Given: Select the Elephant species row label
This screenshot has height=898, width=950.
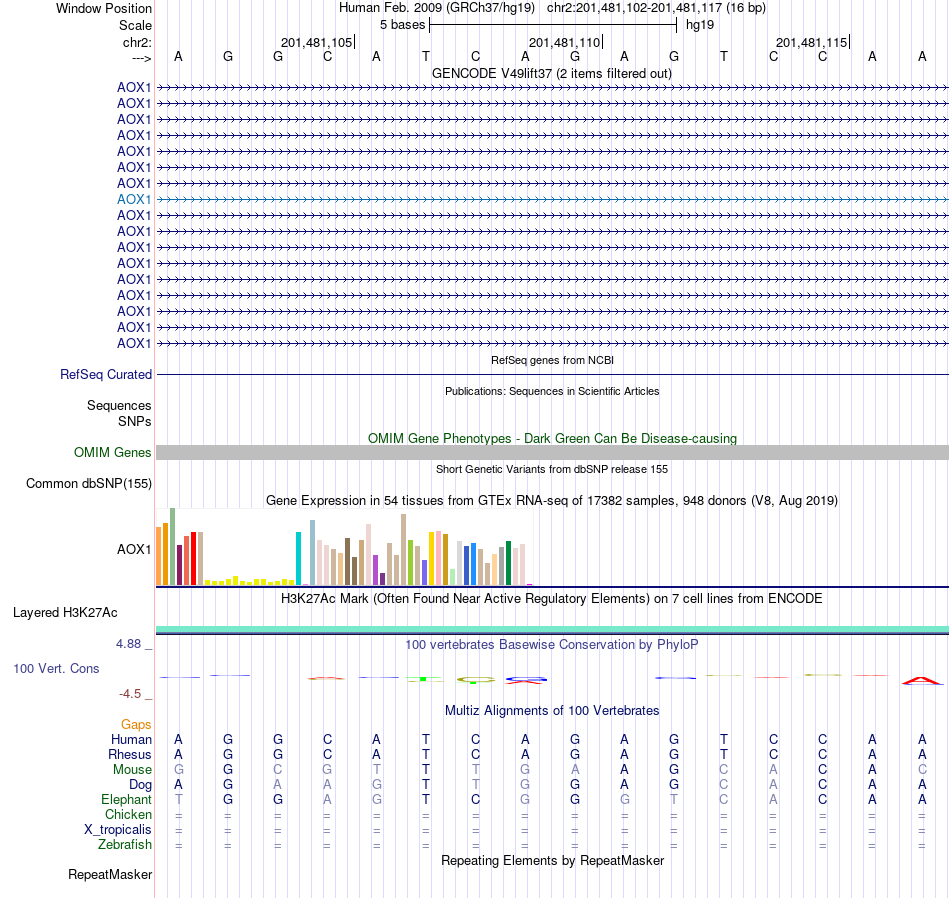Looking at the screenshot, I should (x=127, y=800).
